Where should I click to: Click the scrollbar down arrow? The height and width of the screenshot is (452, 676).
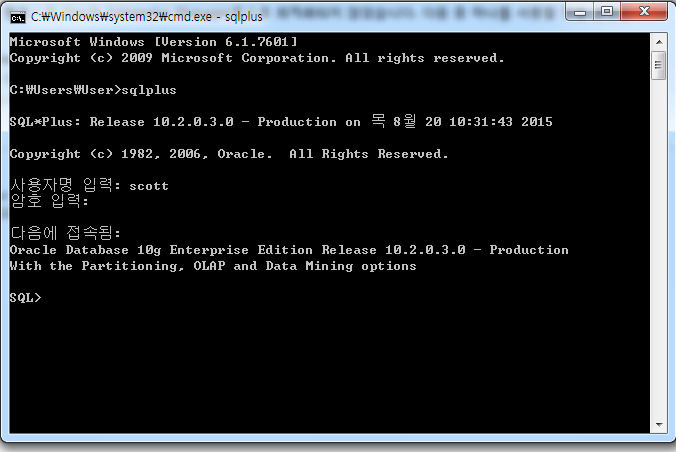click(x=659, y=425)
